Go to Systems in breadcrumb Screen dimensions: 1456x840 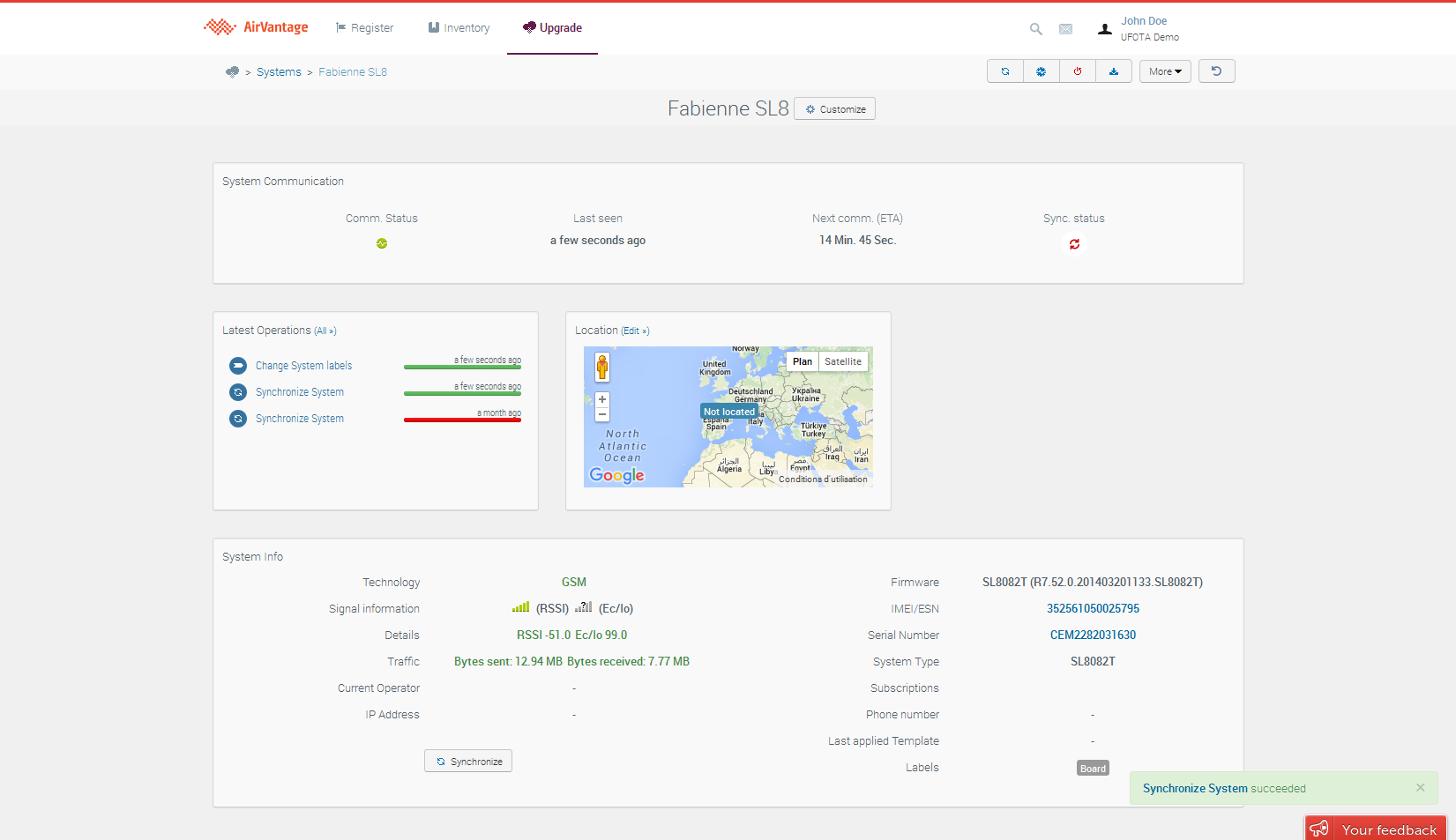pyautogui.click(x=279, y=72)
